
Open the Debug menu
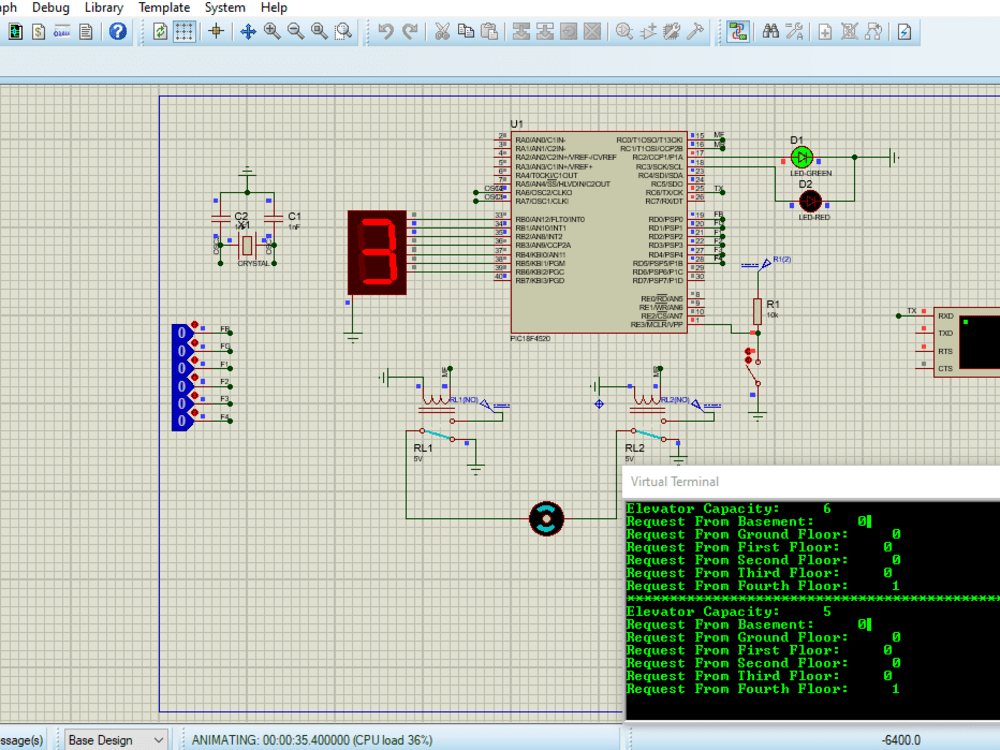(x=50, y=7)
